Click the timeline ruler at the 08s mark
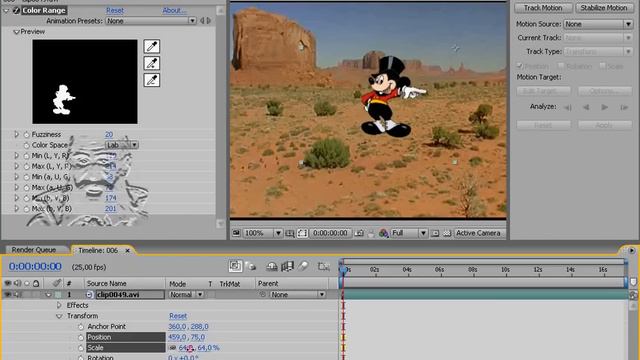This screenshot has width=640, height=360. (x=473, y=270)
